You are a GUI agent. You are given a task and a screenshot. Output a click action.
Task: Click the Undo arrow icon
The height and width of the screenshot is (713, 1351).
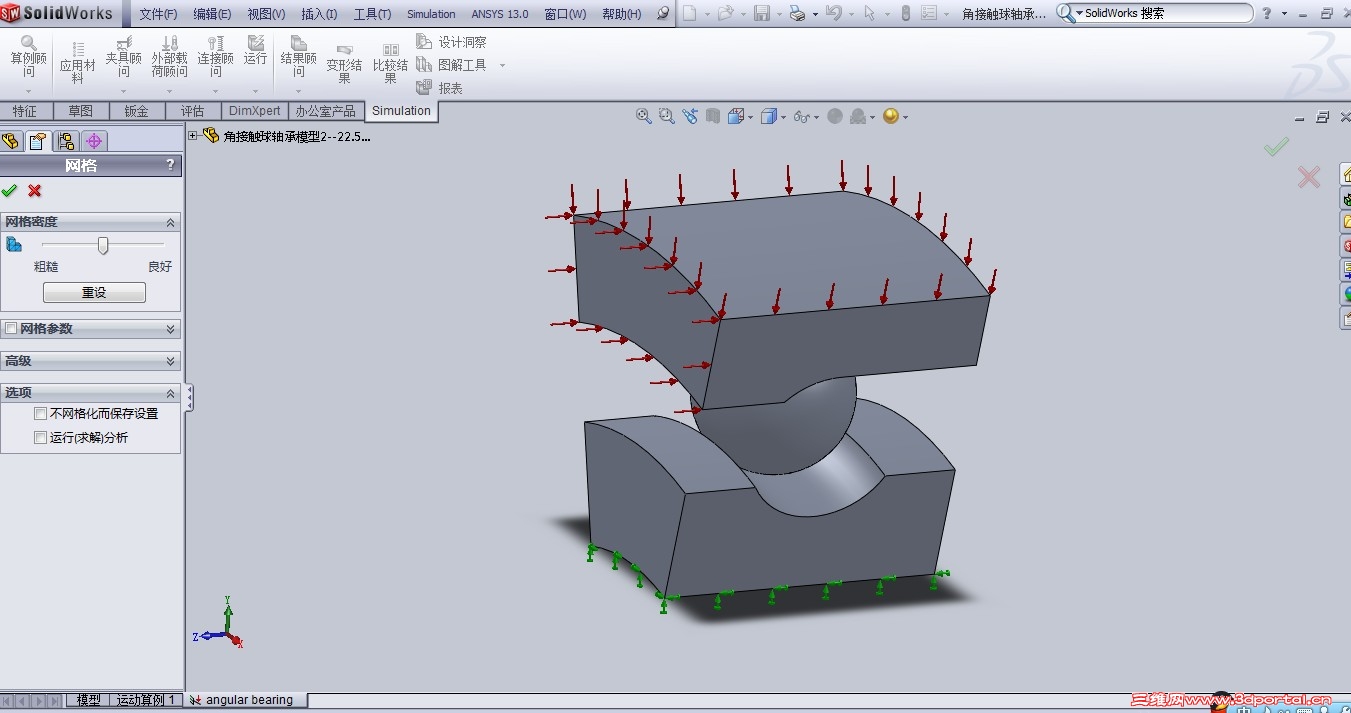pyautogui.click(x=834, y=14)
